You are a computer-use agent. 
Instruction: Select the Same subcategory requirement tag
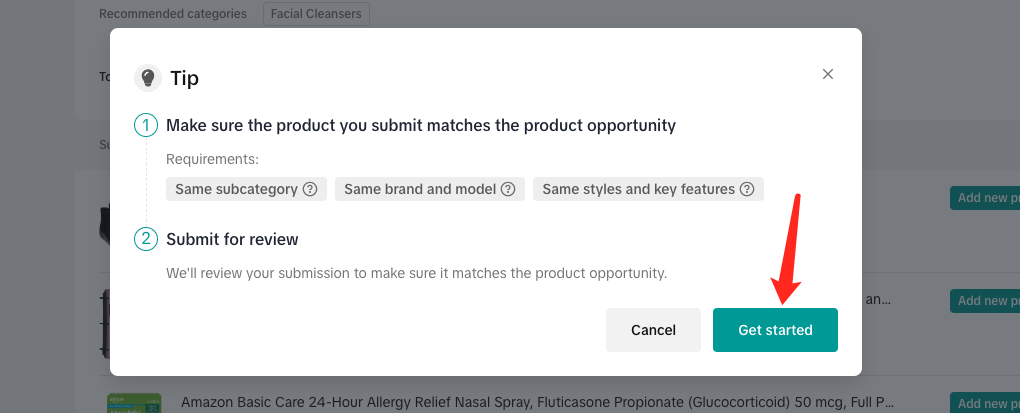tap(236, 189)
